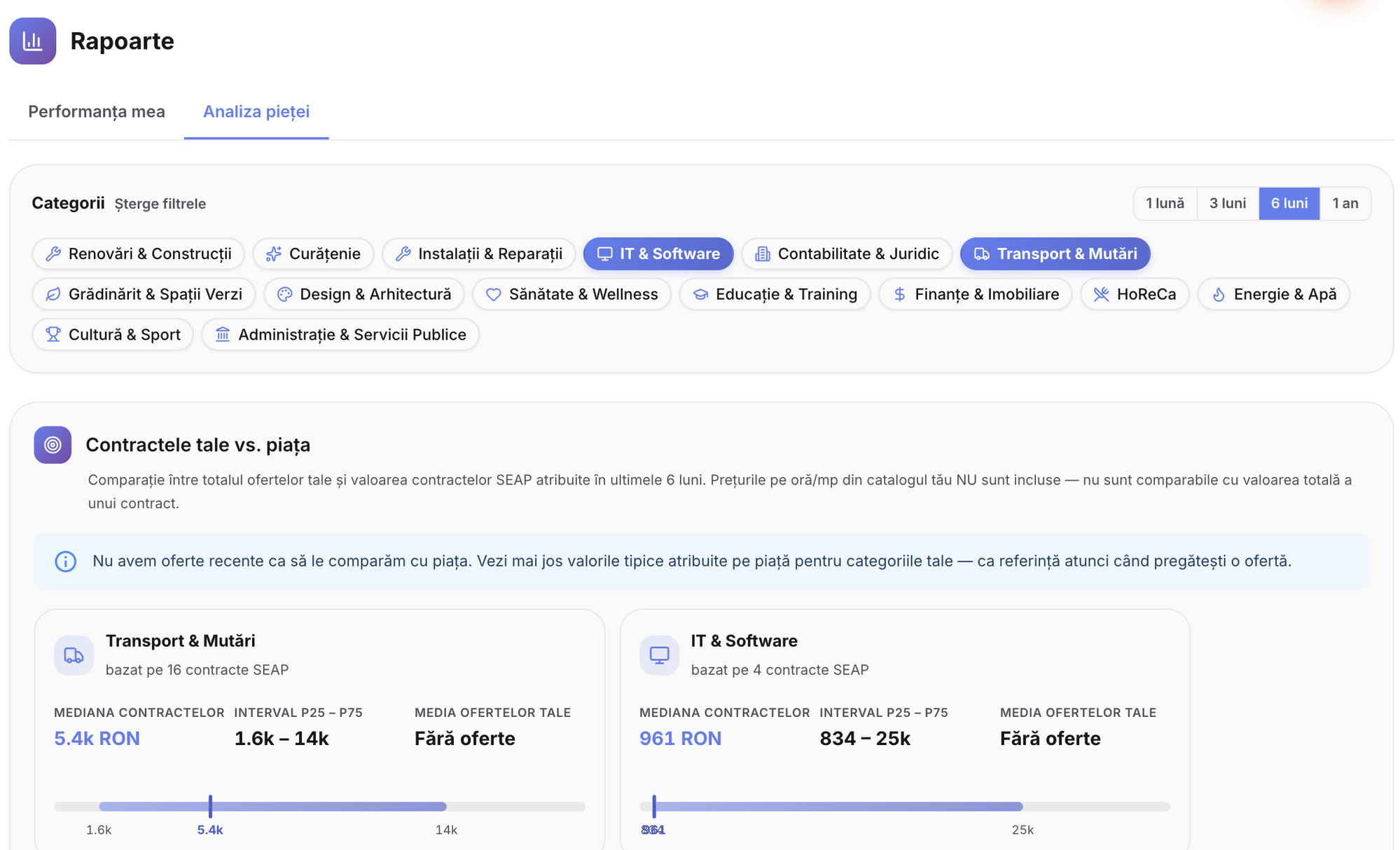This screenshot has width=1400, height=850.
Task: Enable the Sănătate & Wellness filter
Action: click(571, 295)
